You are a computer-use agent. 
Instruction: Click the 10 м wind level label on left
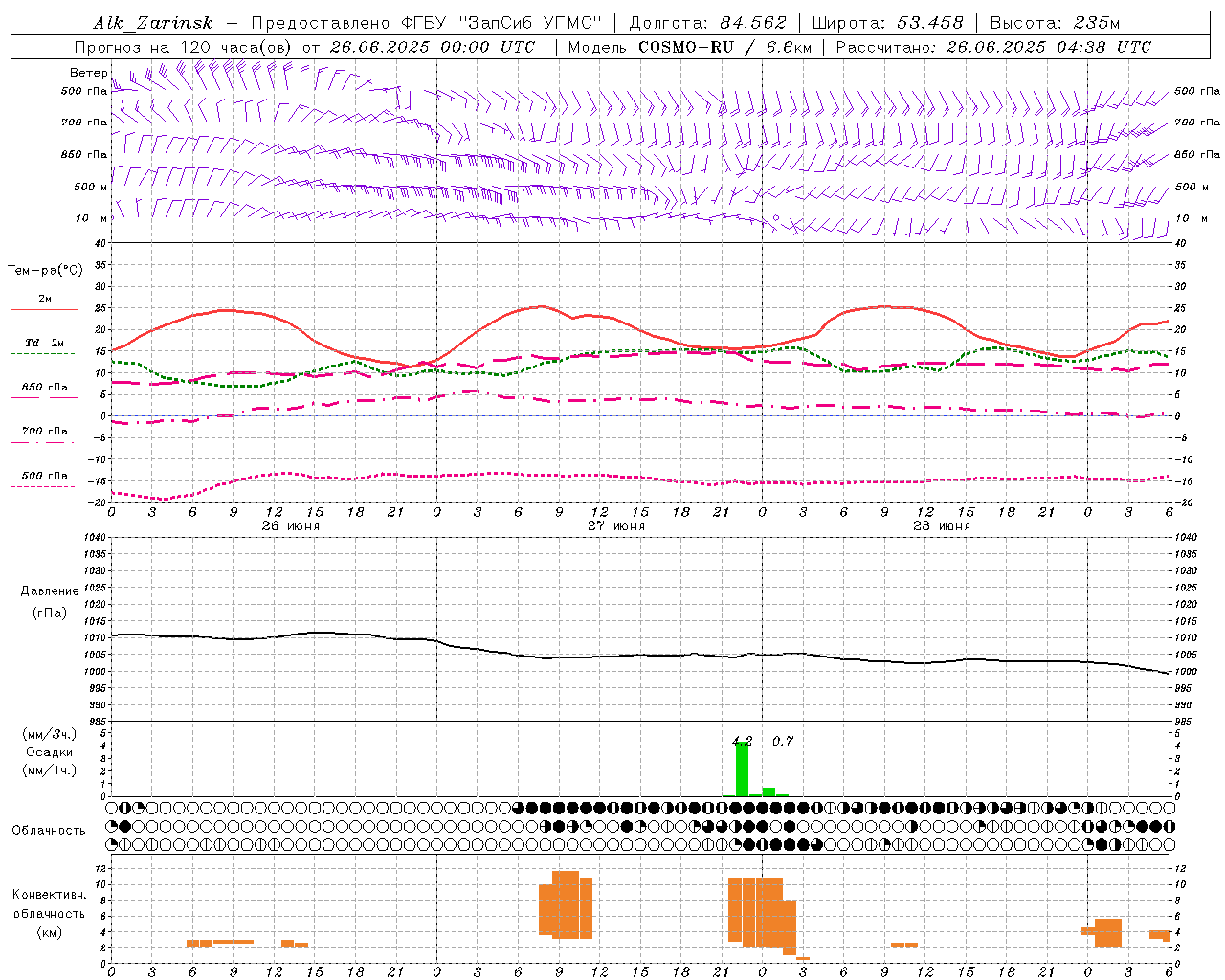click(x=92, y=218)
